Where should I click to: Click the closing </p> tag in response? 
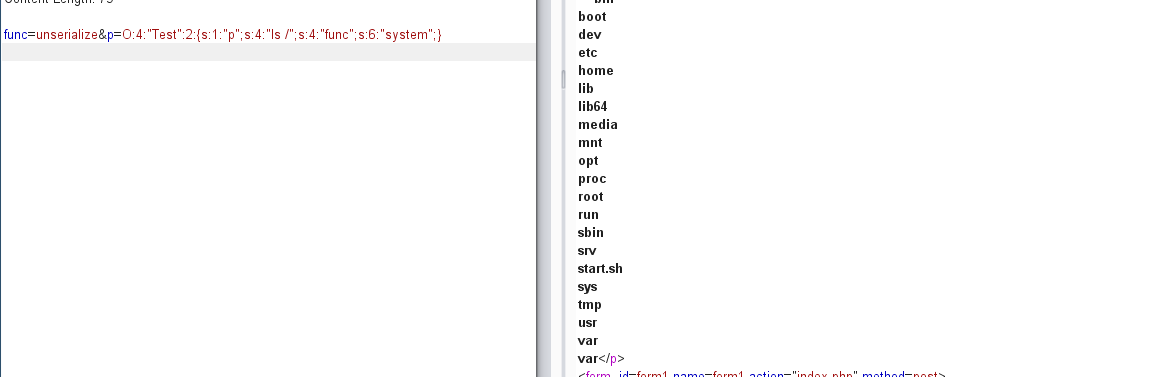tap(611, 359)
